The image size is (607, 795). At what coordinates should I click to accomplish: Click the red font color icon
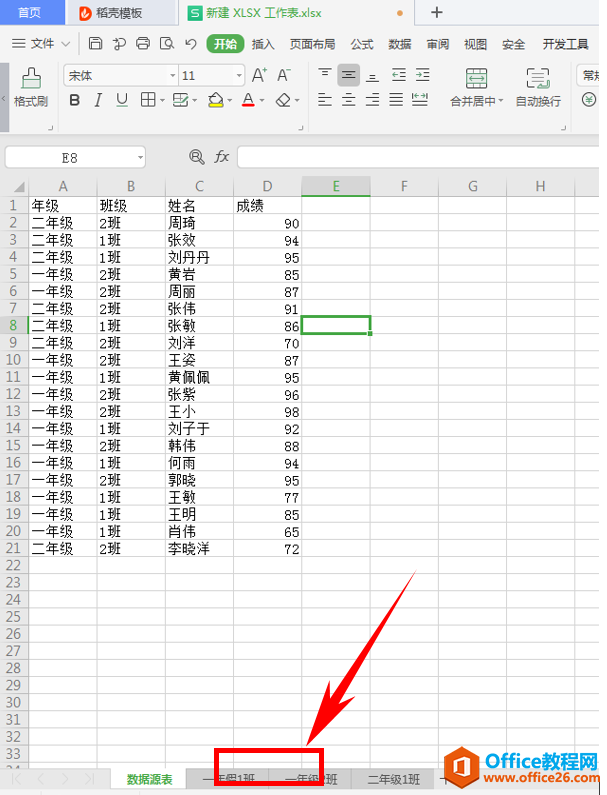coord(248,100)
